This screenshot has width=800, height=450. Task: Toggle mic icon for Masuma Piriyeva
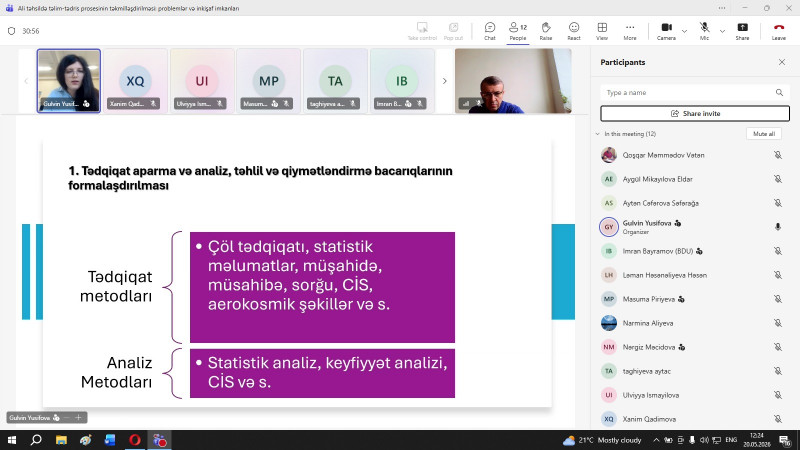click(778, 298)
